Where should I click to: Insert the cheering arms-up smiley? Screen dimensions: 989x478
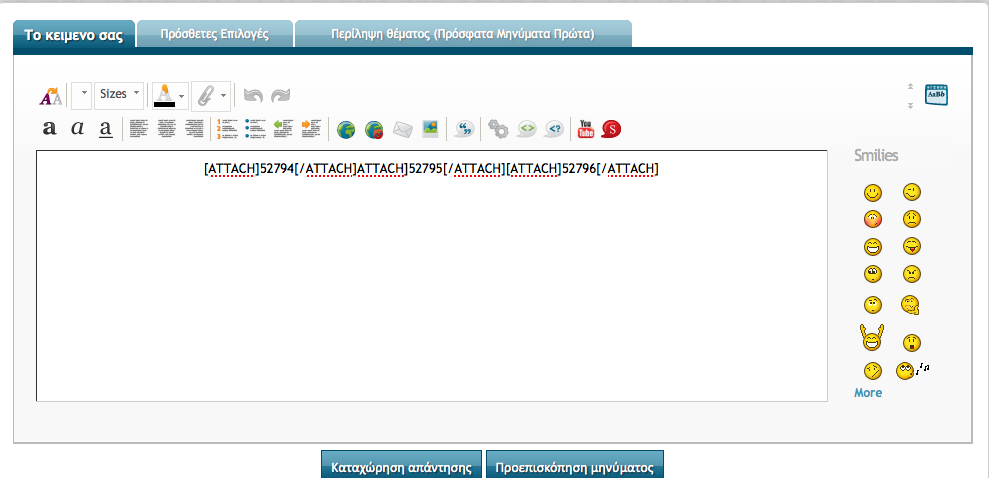(x=872, y=337)
